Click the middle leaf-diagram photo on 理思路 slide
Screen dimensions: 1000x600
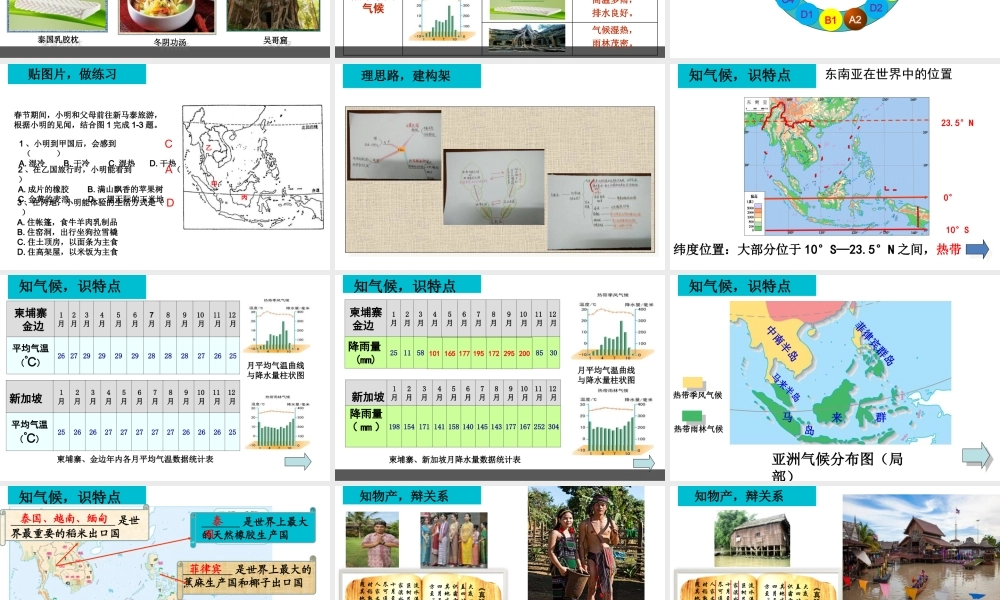tap(494, 187)
